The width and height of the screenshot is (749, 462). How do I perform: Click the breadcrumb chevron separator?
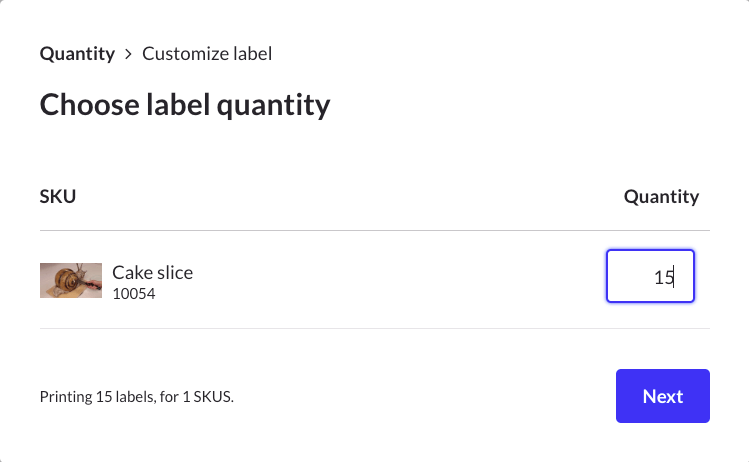coord(128,54)
